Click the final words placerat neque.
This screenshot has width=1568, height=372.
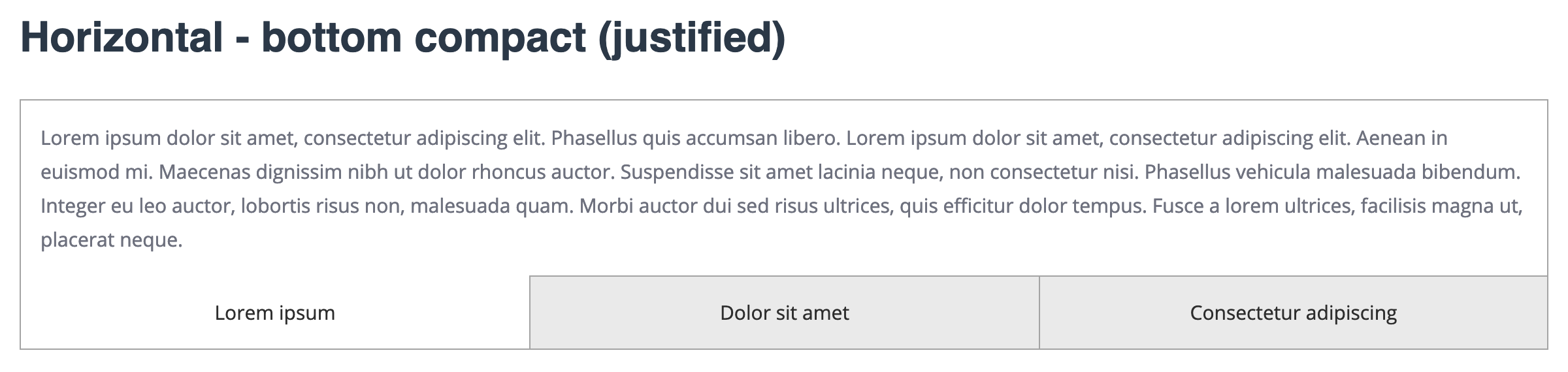(111, 240)
